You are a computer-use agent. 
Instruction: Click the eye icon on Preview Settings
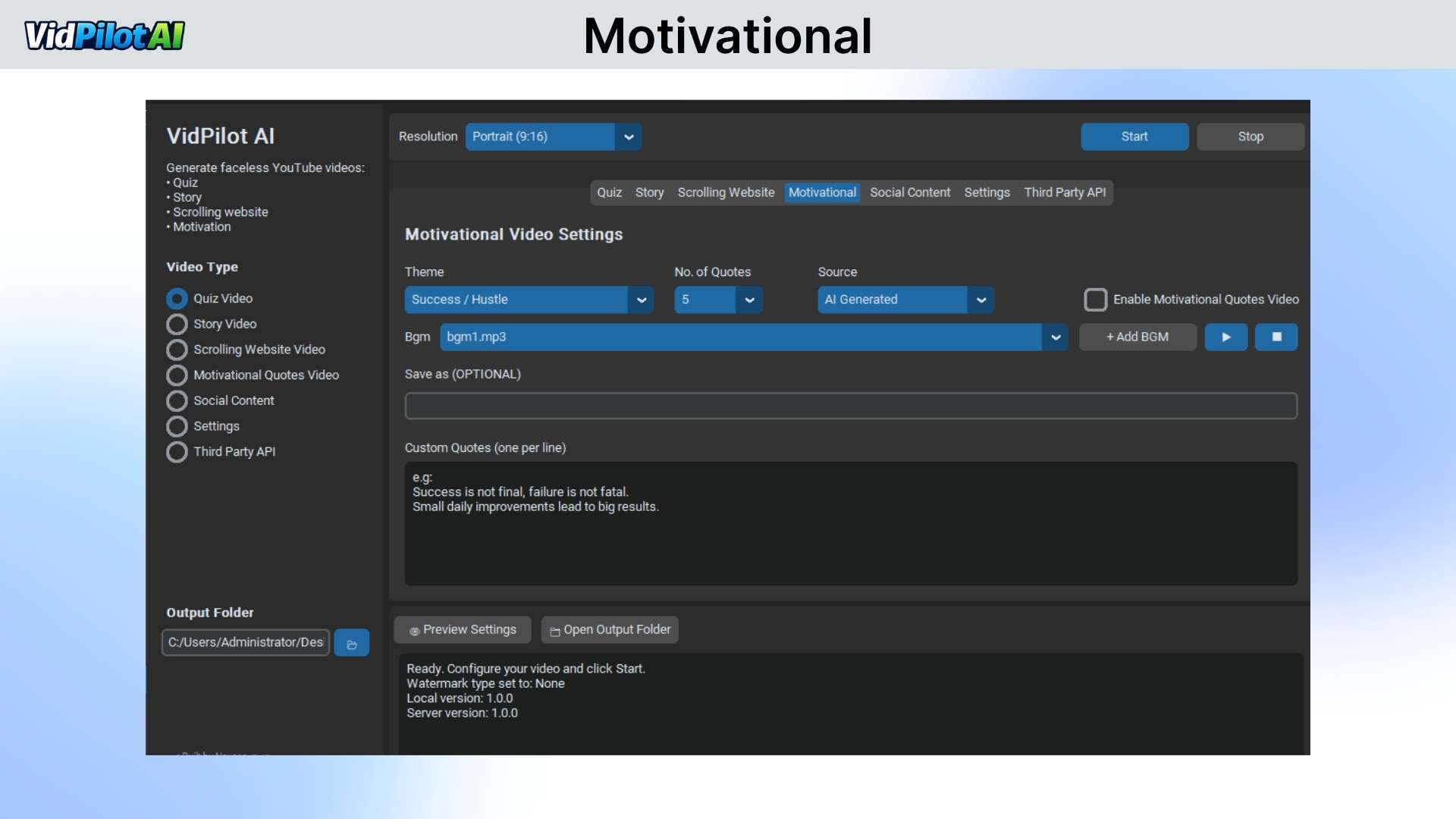[x=414, y=630]
